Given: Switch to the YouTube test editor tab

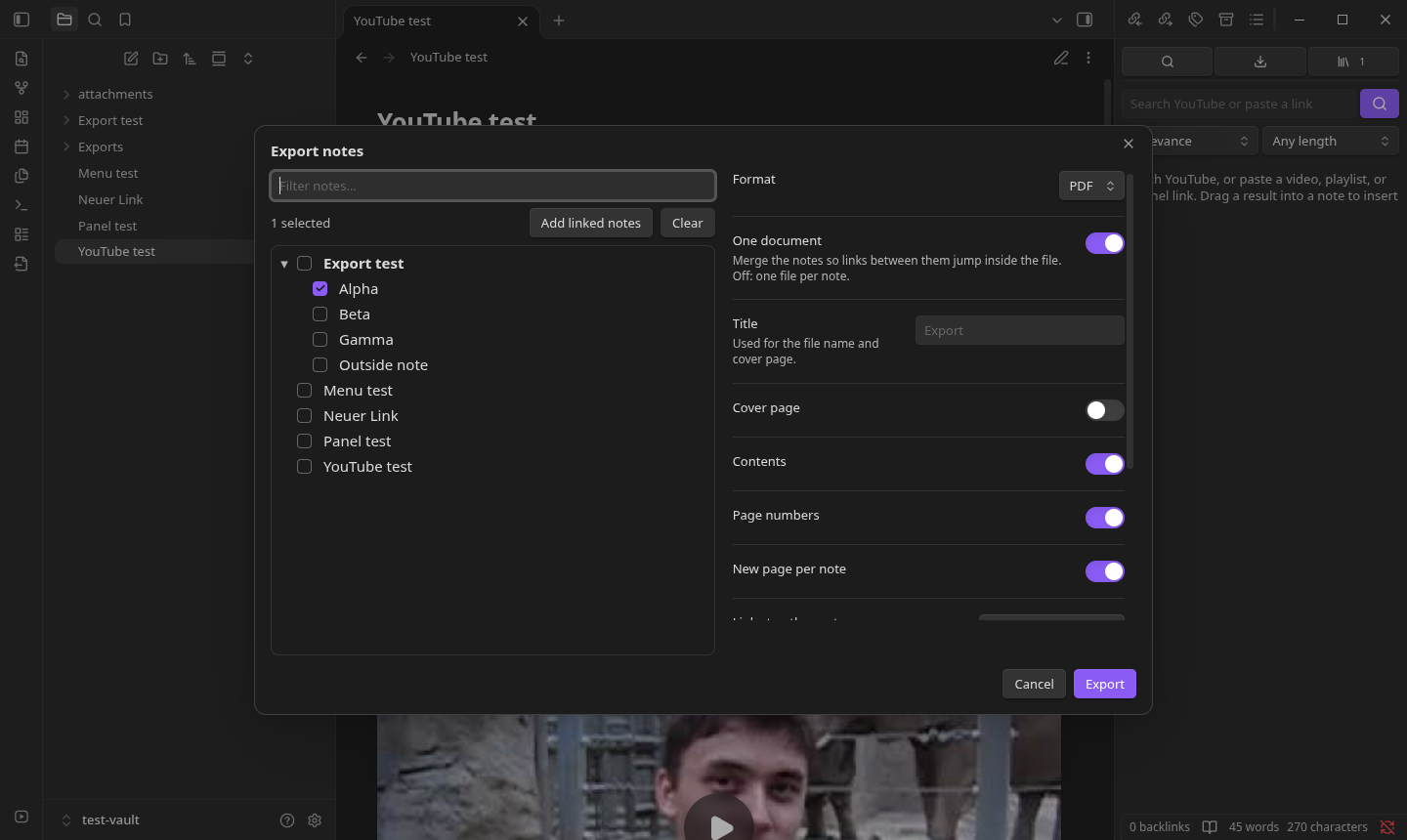Looking at the screenshot, I should tap(439, 21).
